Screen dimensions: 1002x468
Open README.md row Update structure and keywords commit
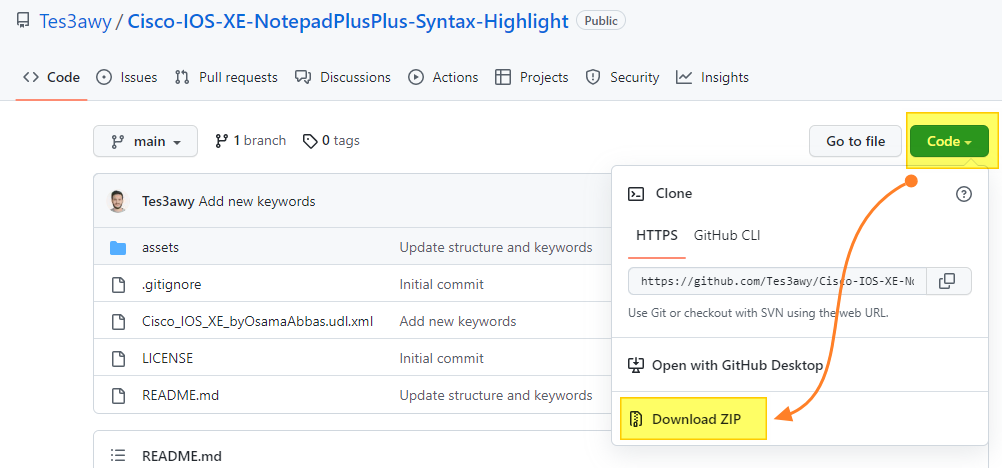pos(496,395)
